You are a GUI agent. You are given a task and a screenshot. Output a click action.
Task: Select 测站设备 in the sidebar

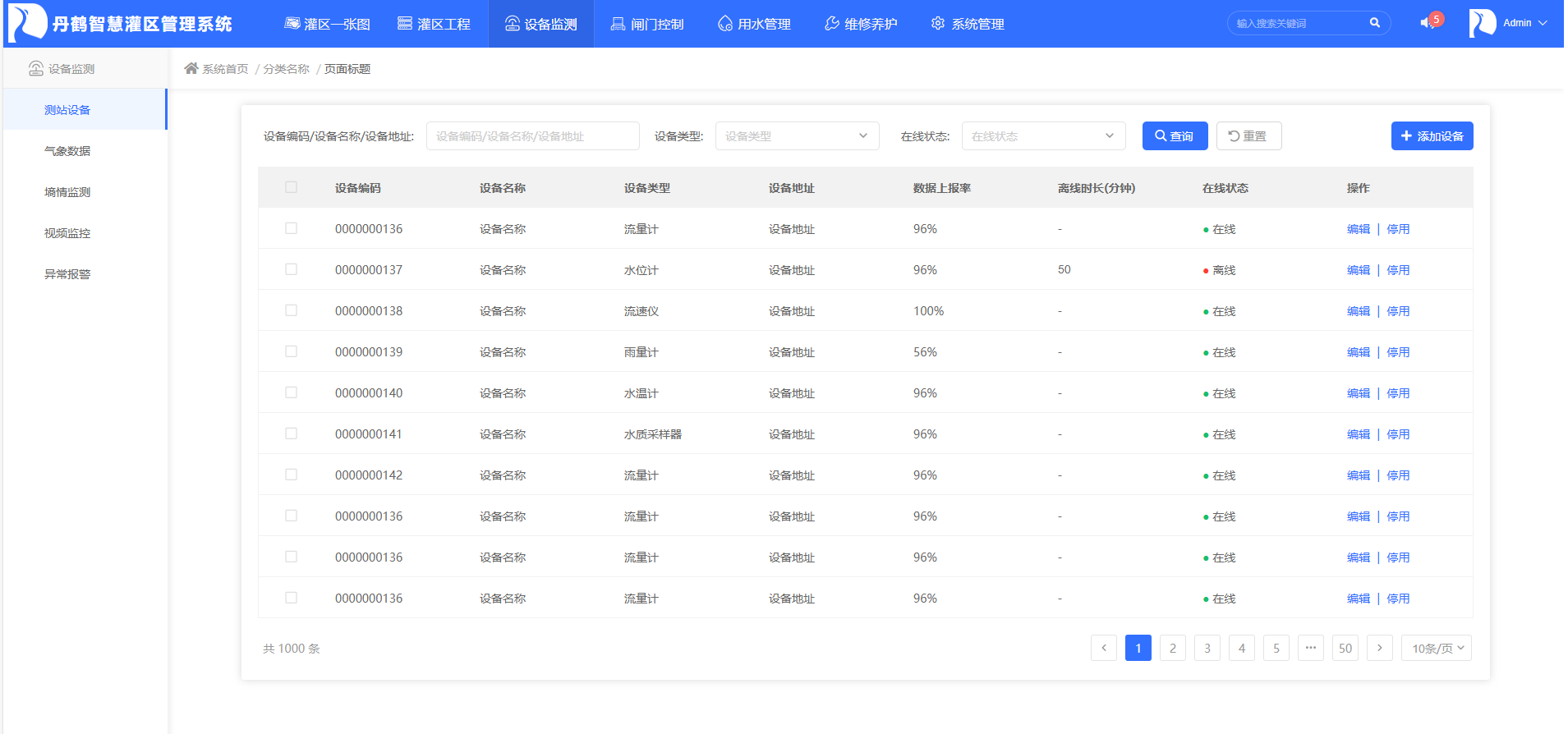[85, 109]
